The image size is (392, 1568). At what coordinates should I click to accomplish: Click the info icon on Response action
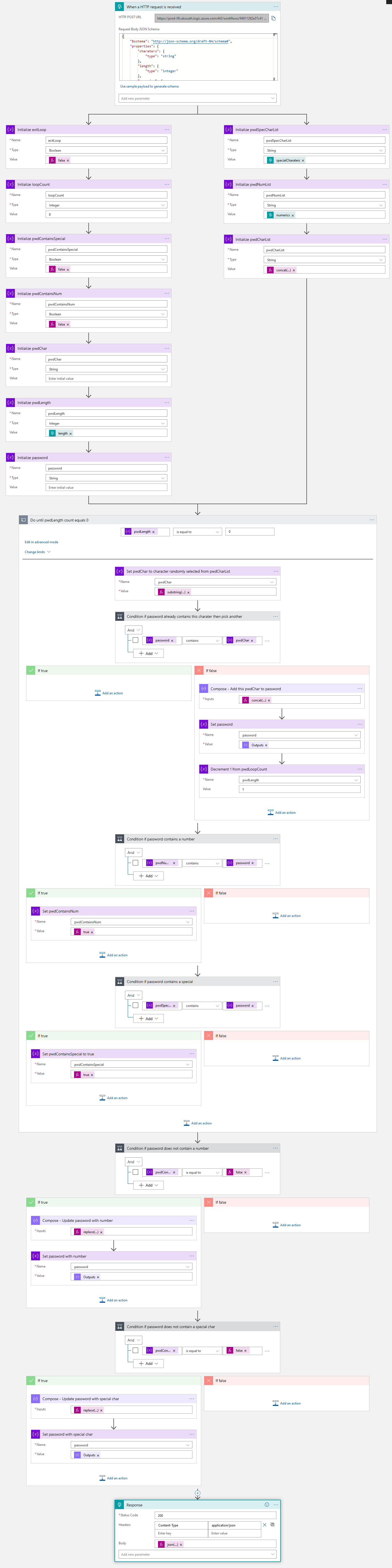(266, 1504)
